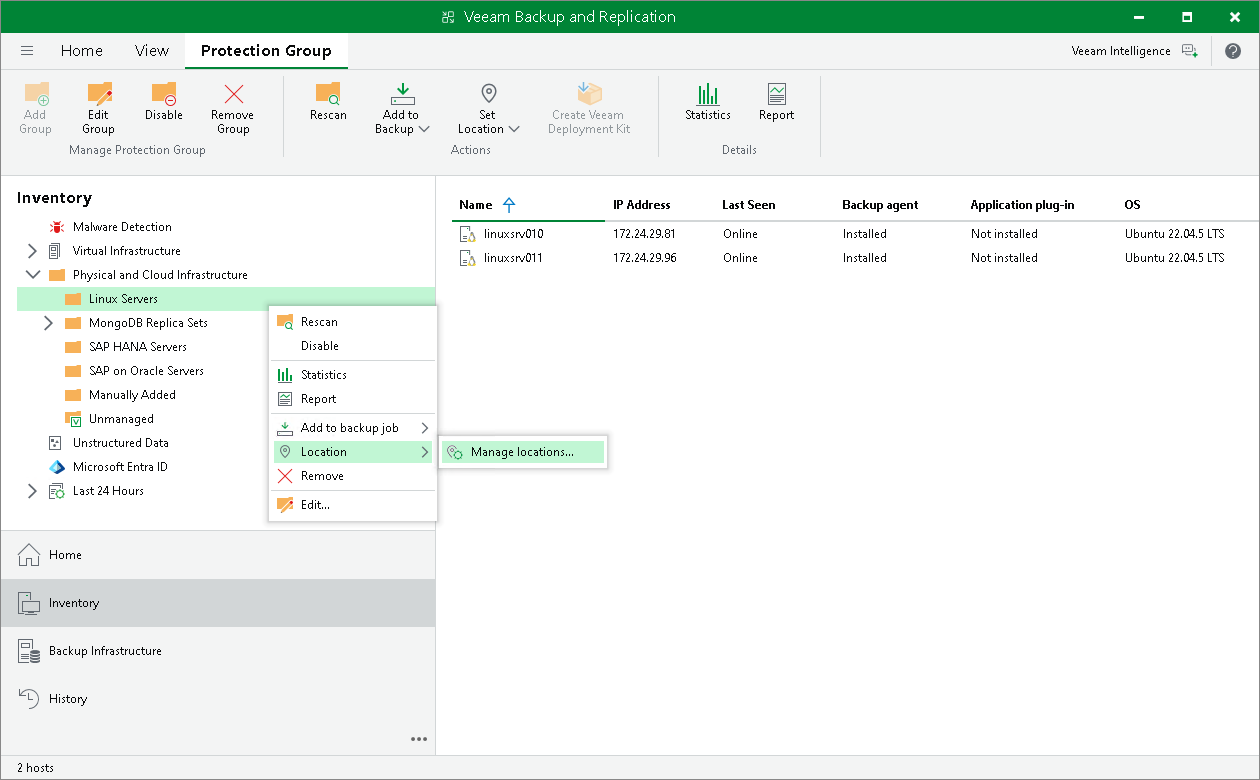
Task: Select Unmanaged folder
Action: pyautogui.click(x=121, y=419)
